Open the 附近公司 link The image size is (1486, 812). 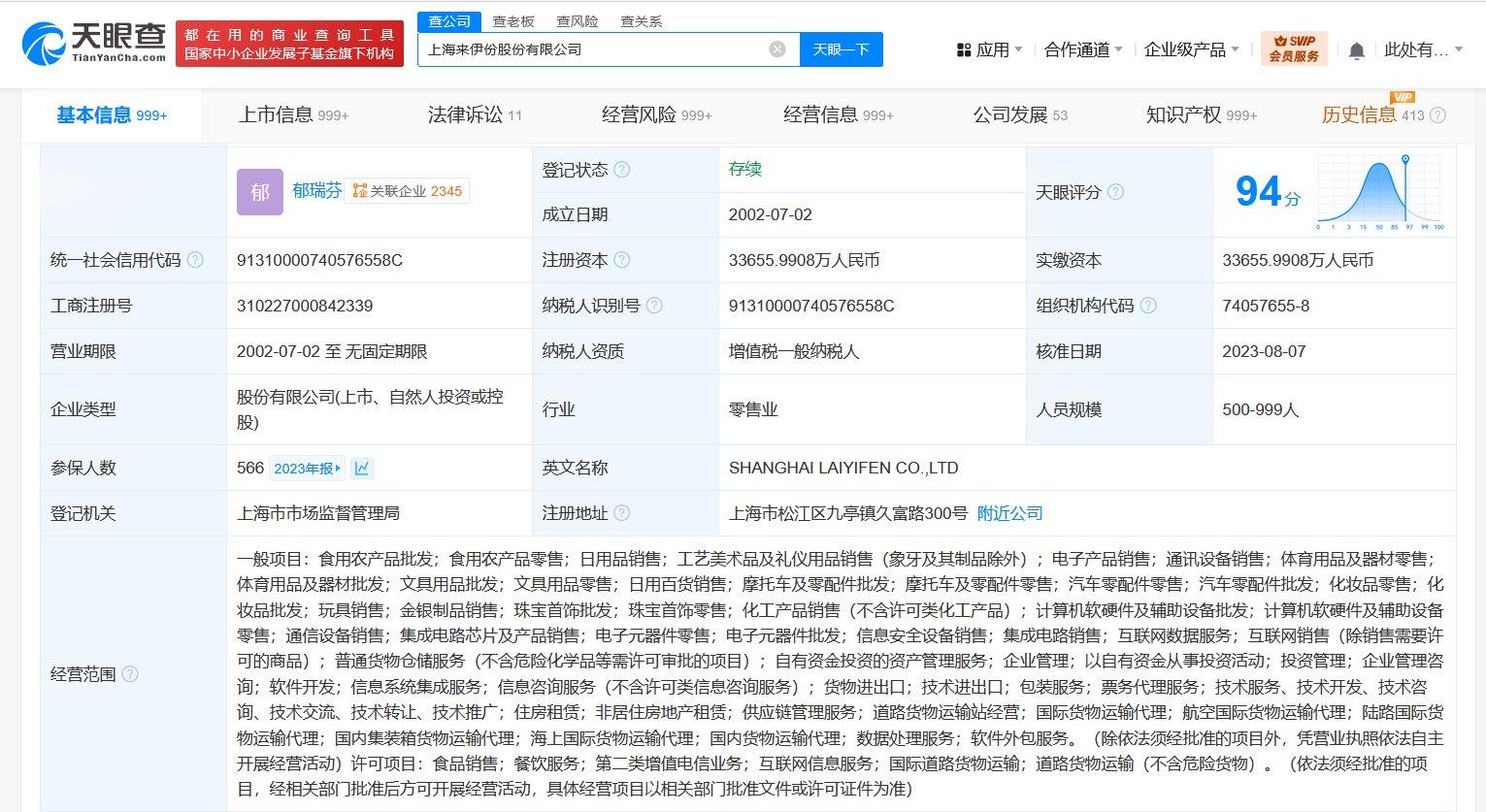[1009, 513]
